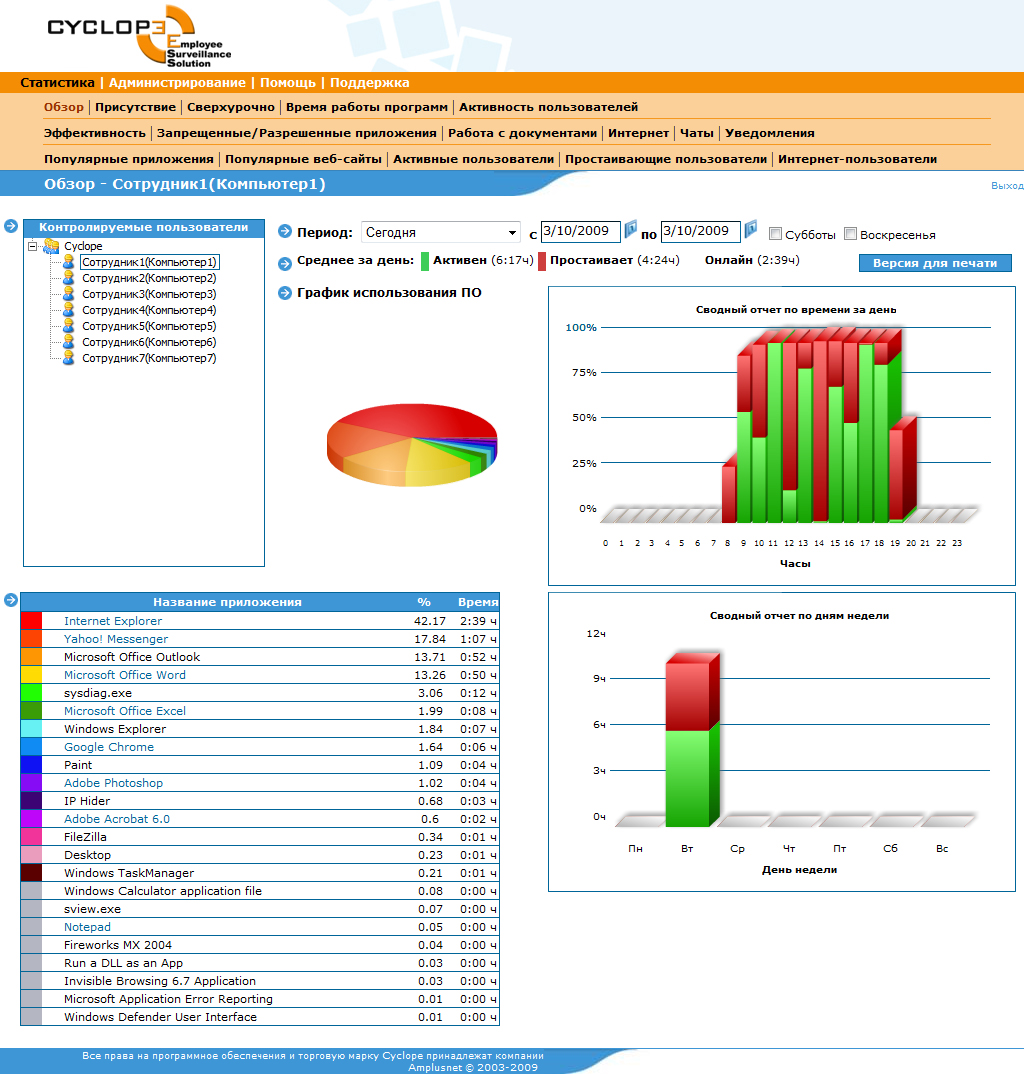The width and height of the screenshot is (1024, 1074).
Task: Click user icon of Сотрудник4(Компьютер4)
Action: [68, 310]
